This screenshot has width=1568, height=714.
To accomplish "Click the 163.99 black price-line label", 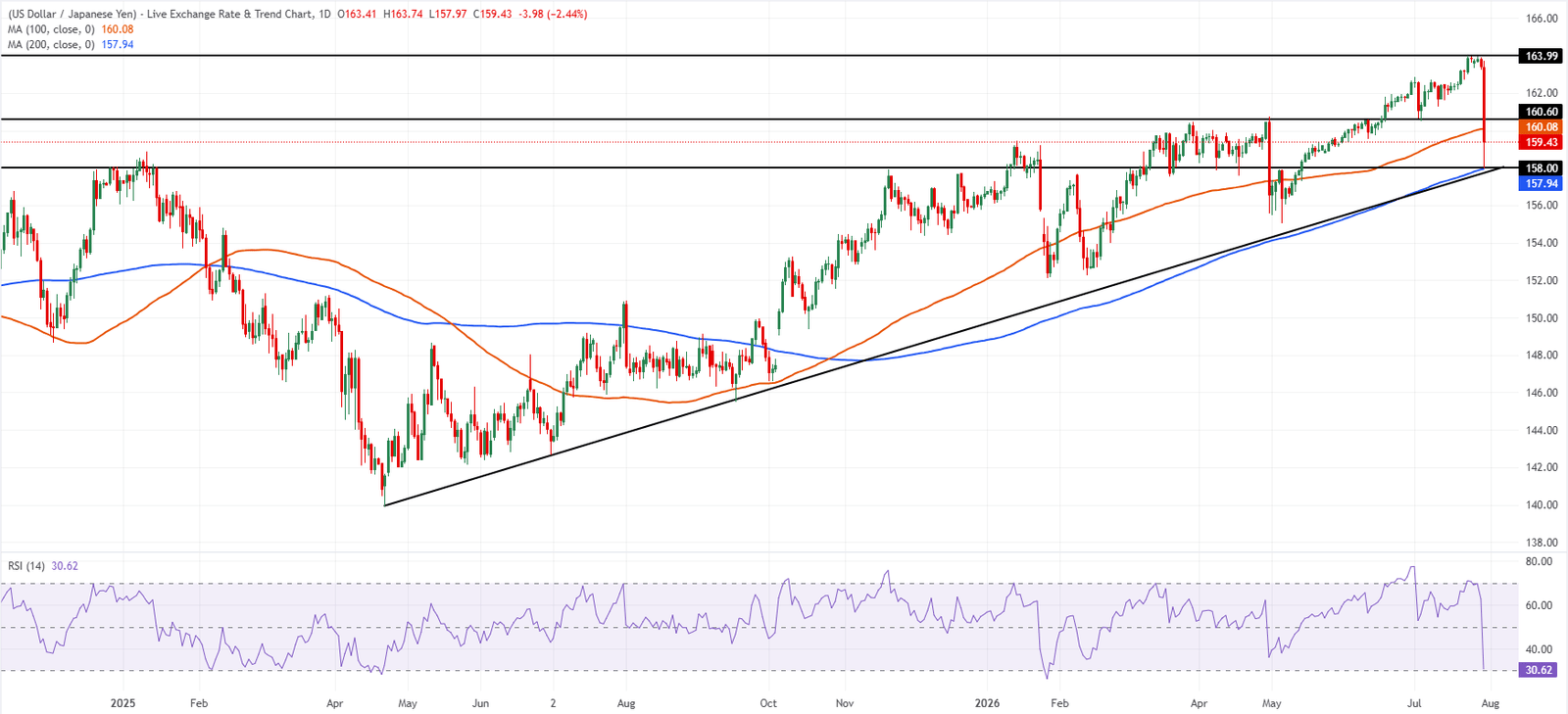I will tap(1542, 56).
